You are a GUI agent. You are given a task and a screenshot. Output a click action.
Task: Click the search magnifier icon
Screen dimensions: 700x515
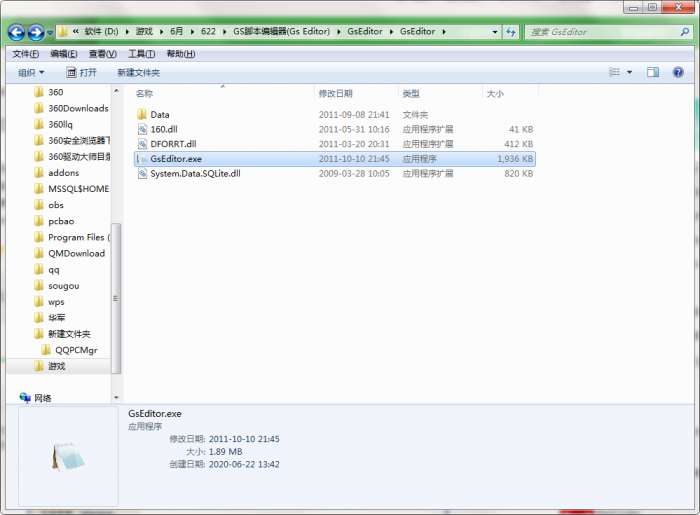(684, 32)
